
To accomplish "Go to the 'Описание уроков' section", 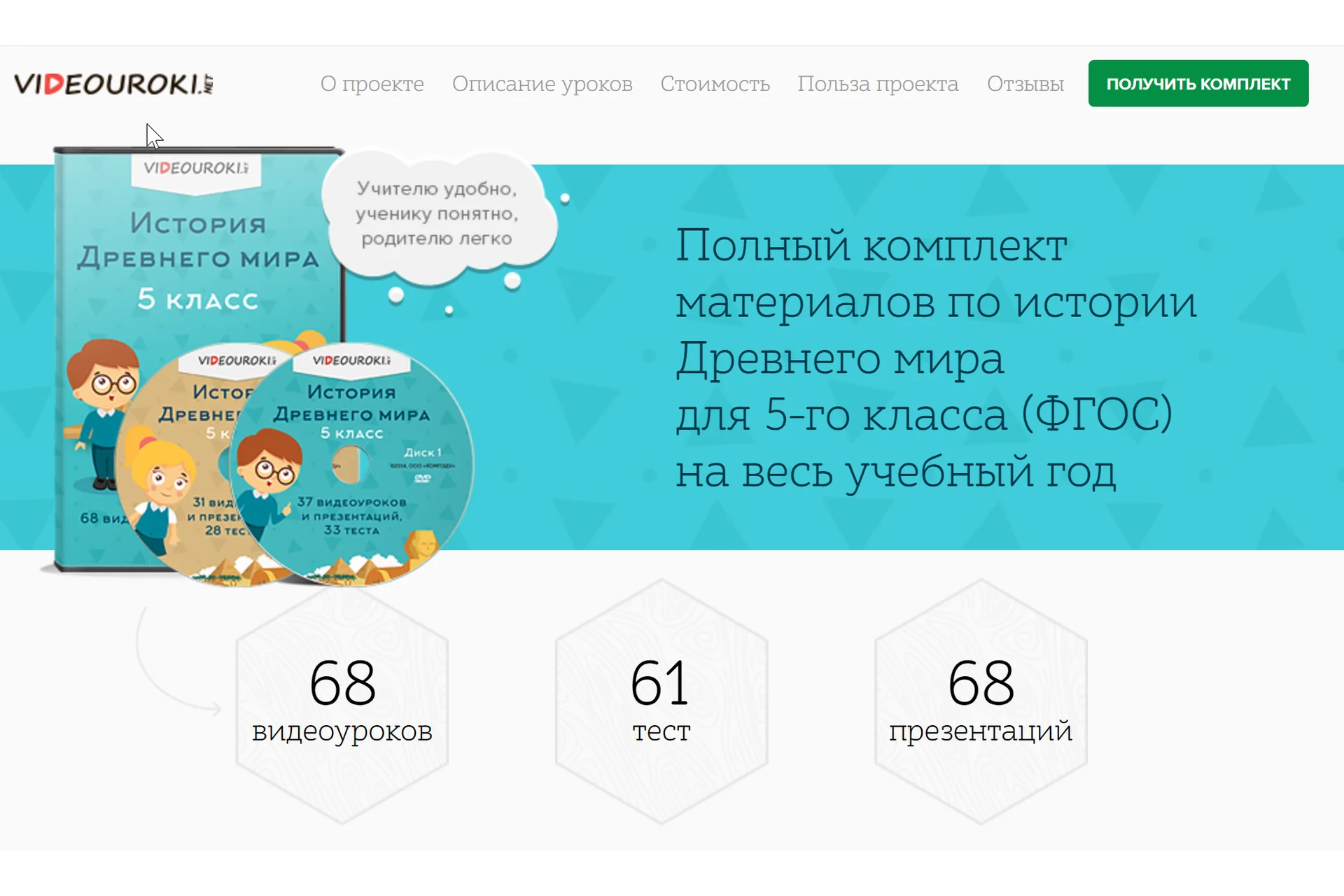I will [542, 84].
